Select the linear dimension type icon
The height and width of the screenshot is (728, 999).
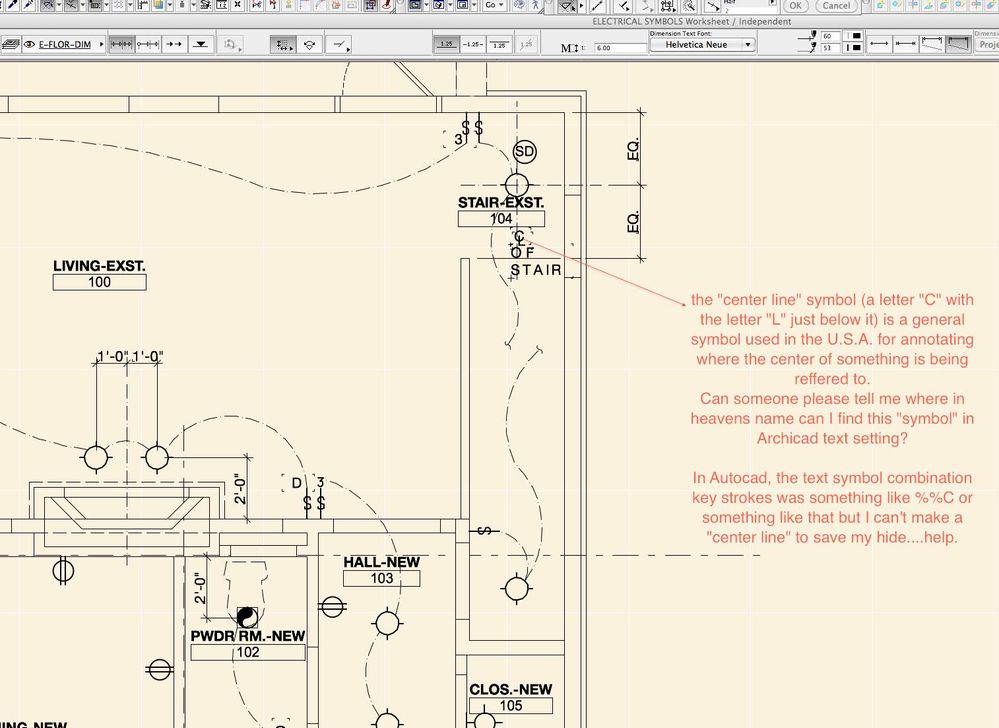coord(122,43)
